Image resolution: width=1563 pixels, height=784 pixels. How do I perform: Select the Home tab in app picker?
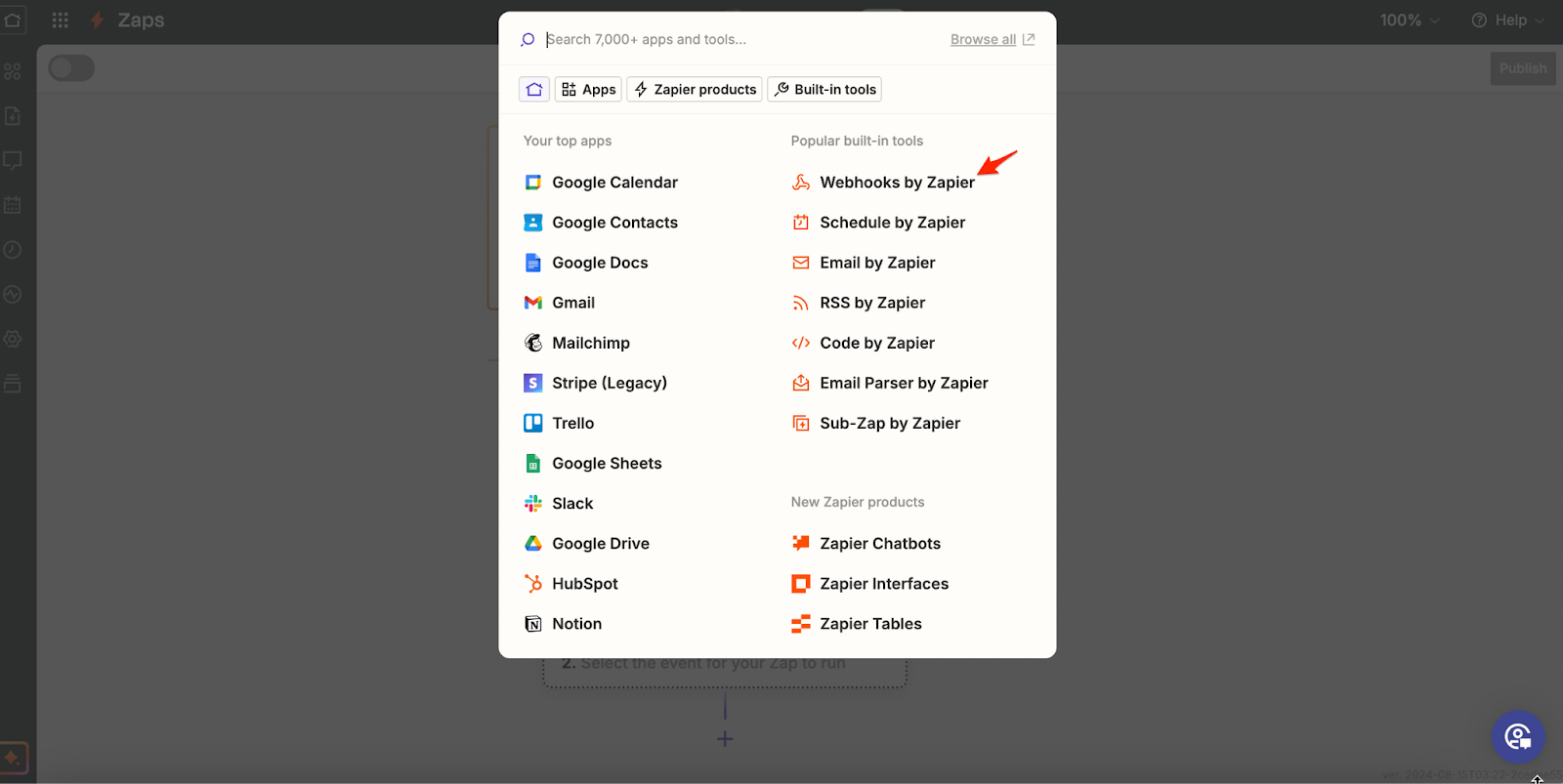click(x=534, y=89)
